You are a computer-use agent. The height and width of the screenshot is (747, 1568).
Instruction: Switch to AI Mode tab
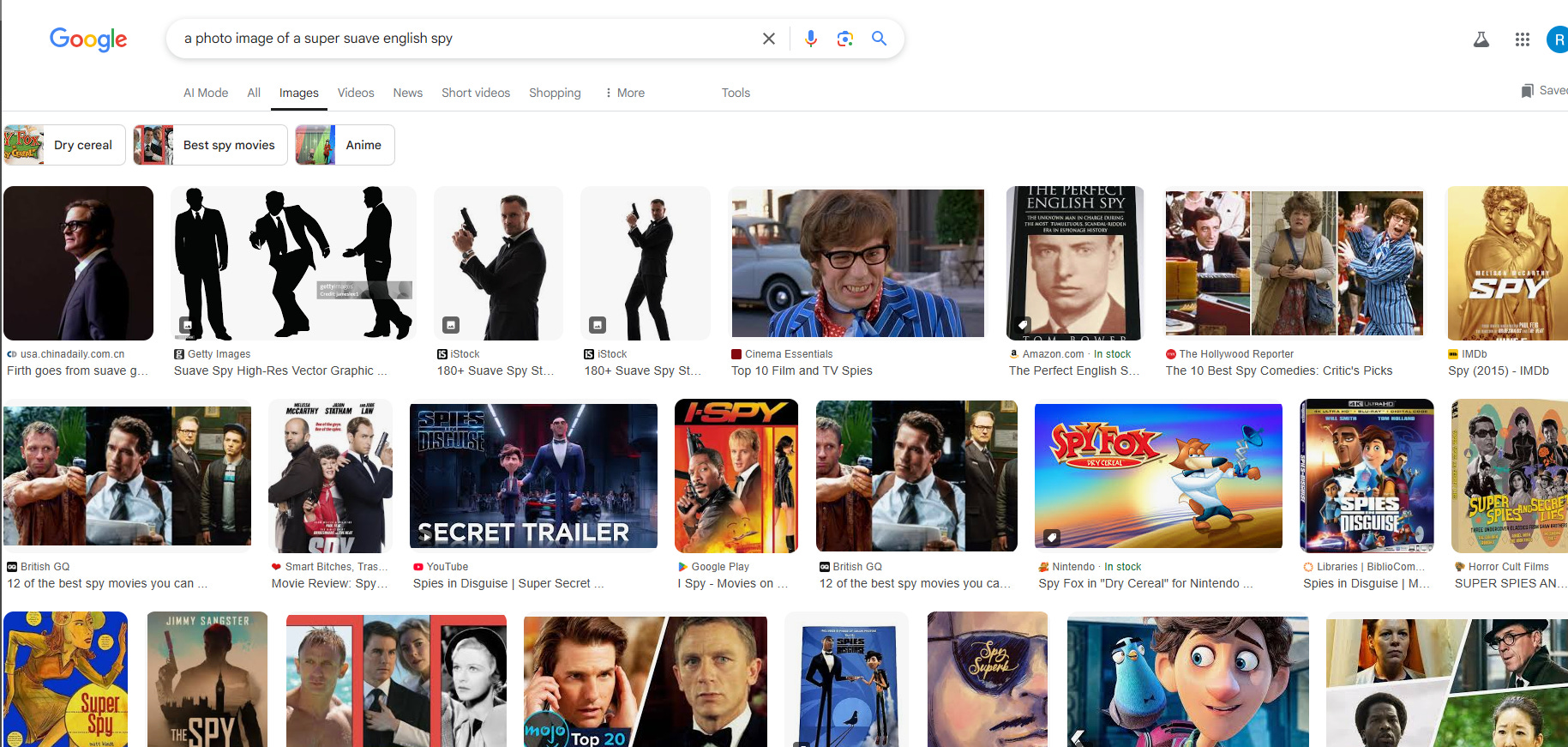(206, 93)
